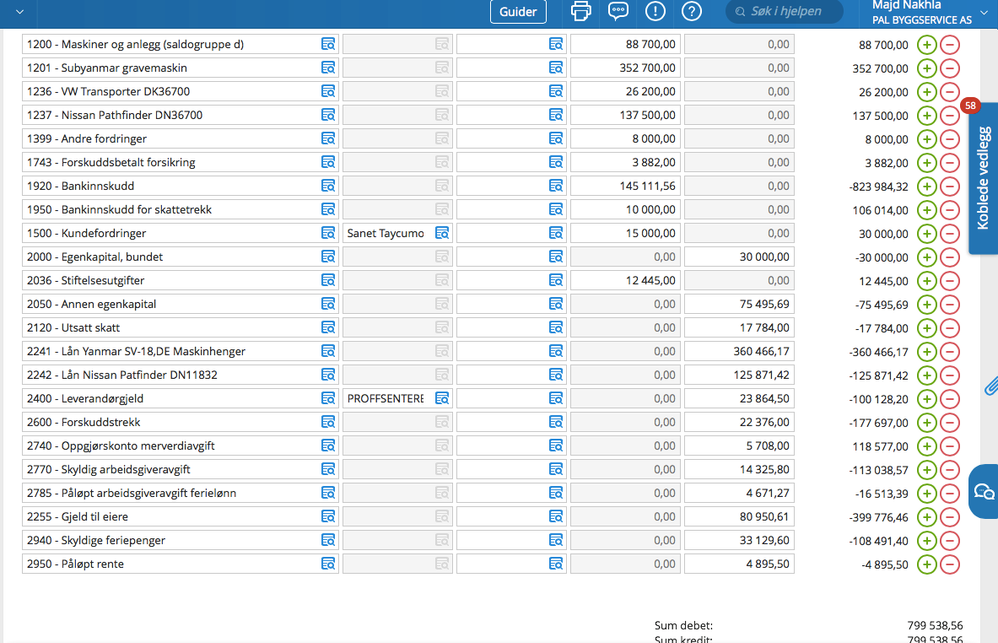Image resolution: width=998 pixels, height=643 pixels.
Task: Open account lookup for 1200 - Maskiner og anlegg
Action: [x=328, y=44]
